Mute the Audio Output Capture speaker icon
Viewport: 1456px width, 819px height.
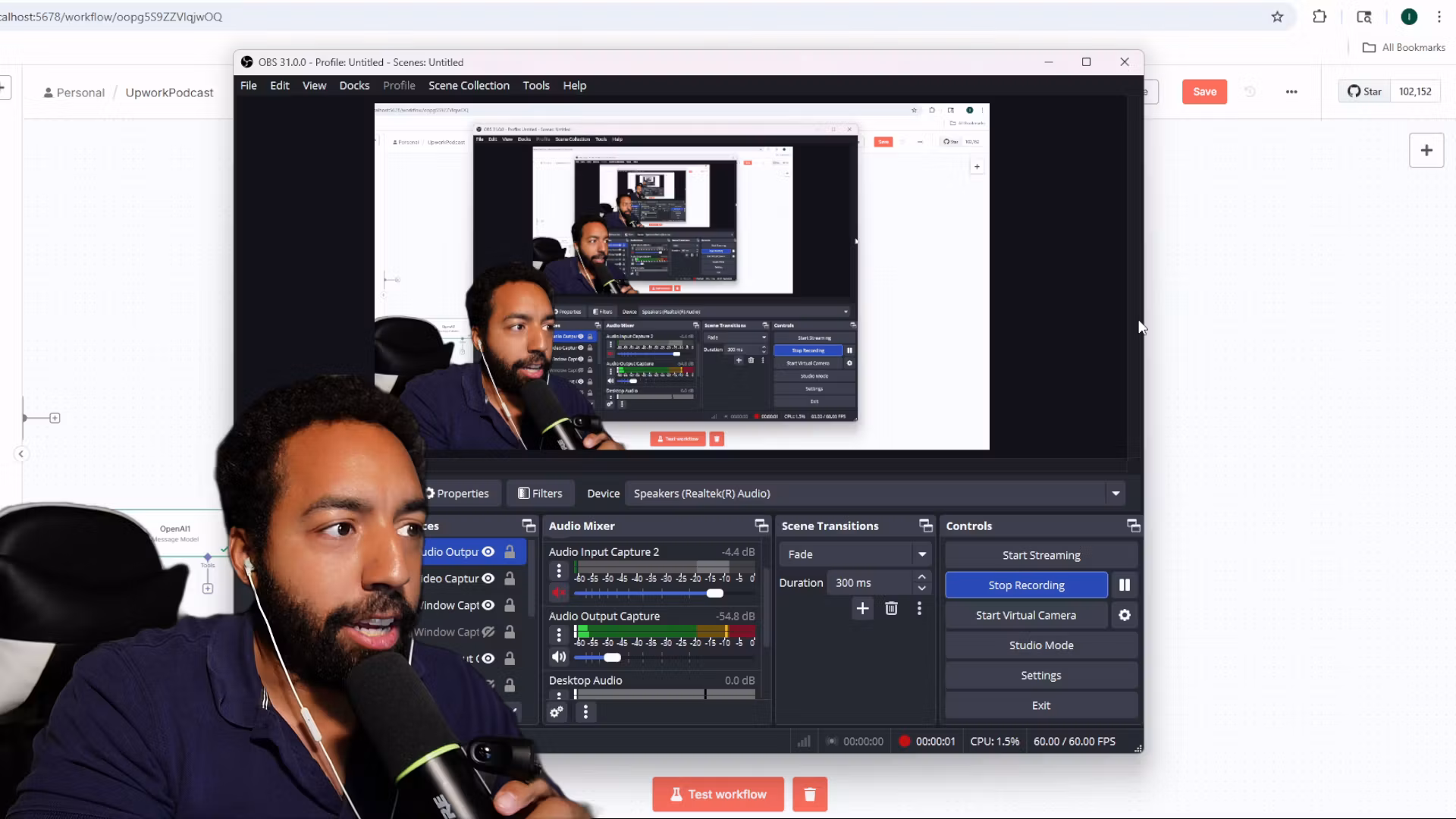[x=559, y=657]
